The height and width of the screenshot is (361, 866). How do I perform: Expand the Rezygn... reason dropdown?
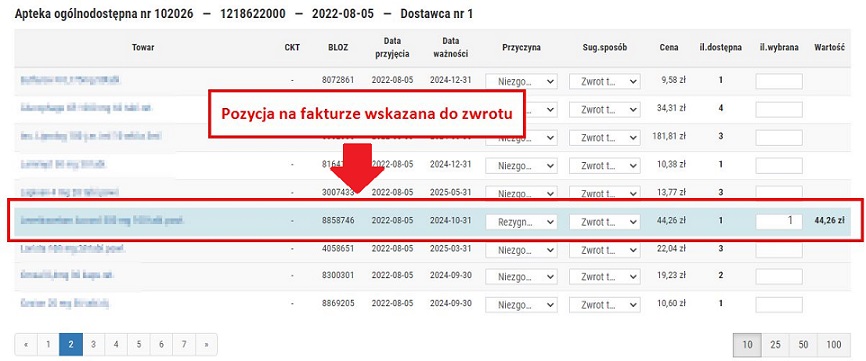click(x=521, y=221)
